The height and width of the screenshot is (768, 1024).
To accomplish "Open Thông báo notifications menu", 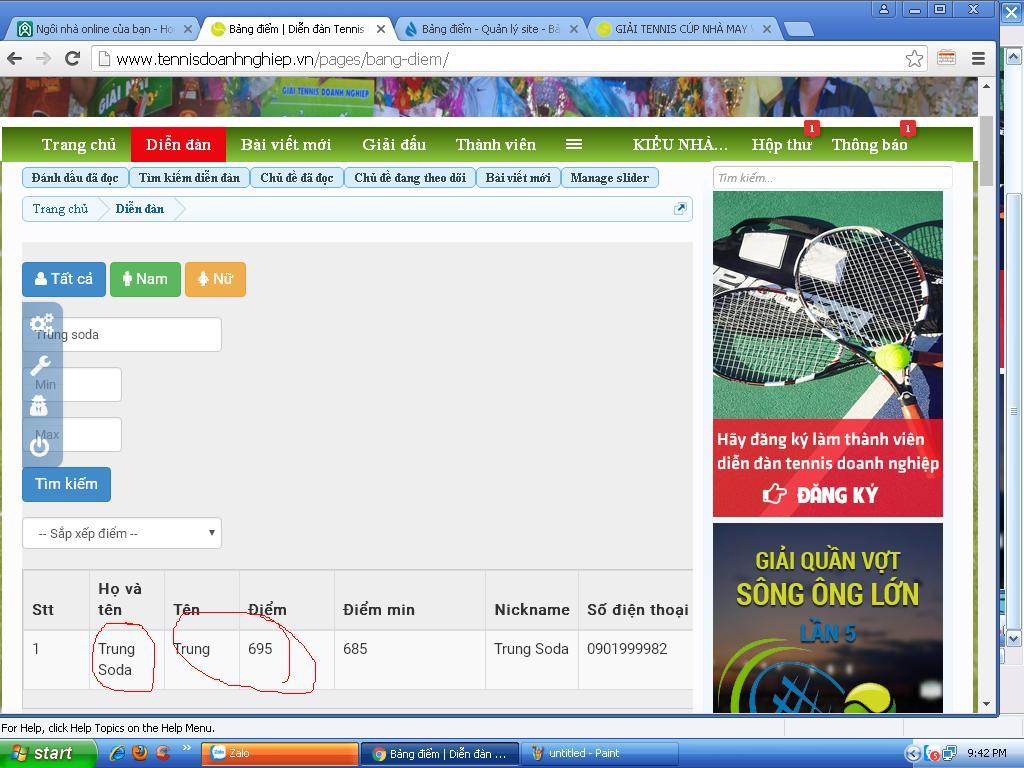I will (x=869, y=144).
